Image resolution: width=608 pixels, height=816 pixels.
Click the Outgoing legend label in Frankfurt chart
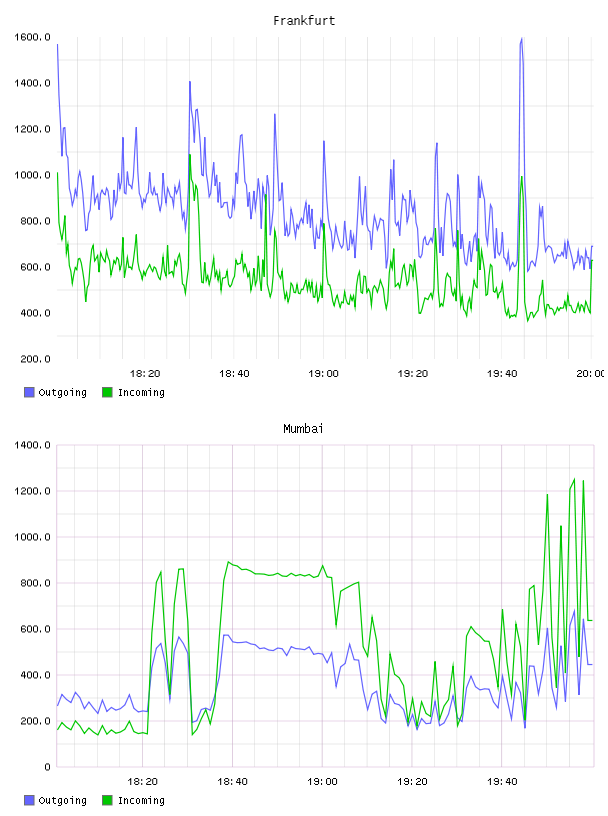(62, 393)
